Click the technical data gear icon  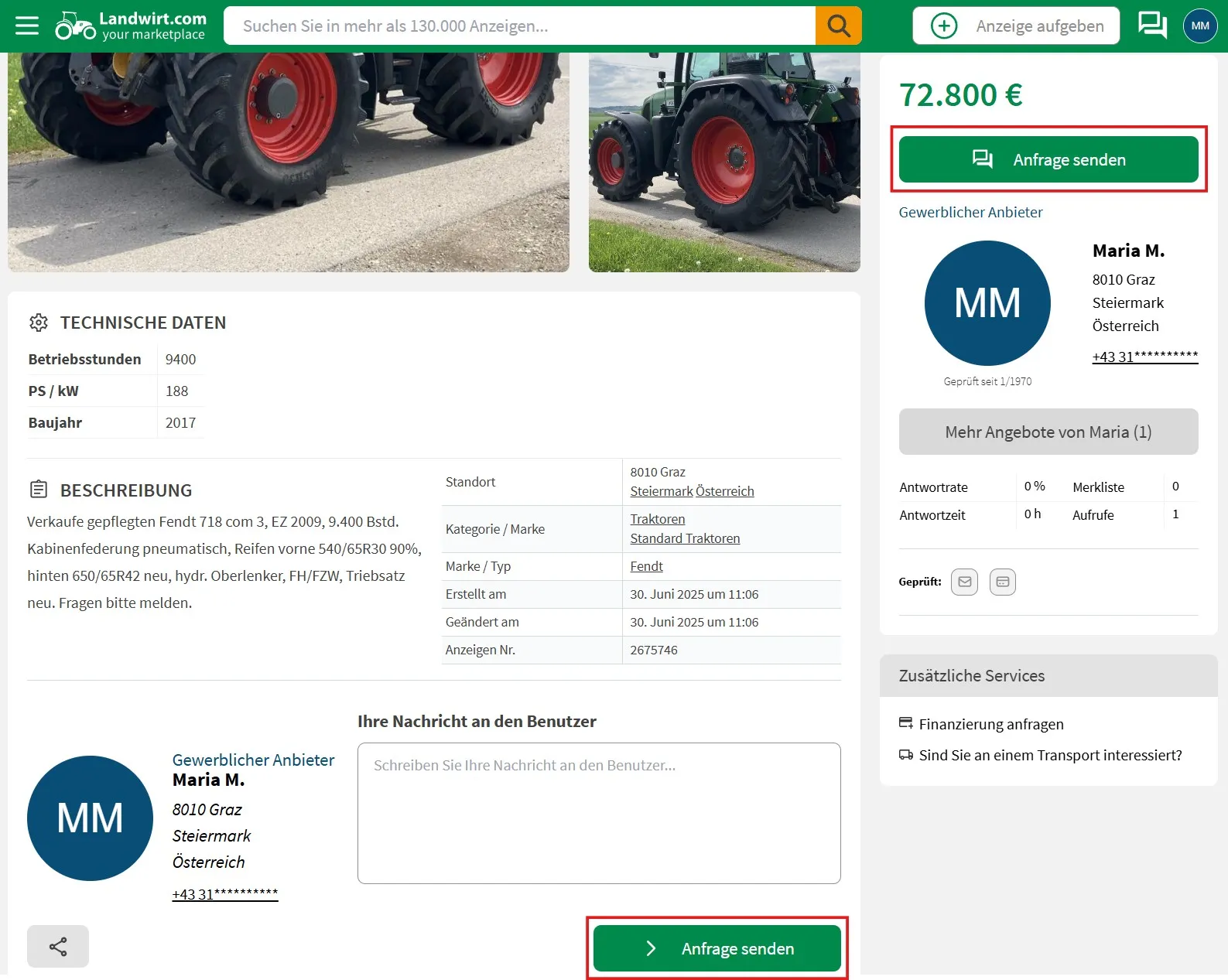(x=39, y=323)
